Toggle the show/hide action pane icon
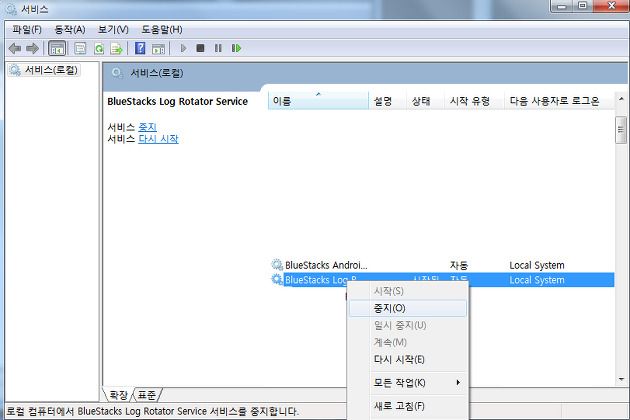 point(158,49)
